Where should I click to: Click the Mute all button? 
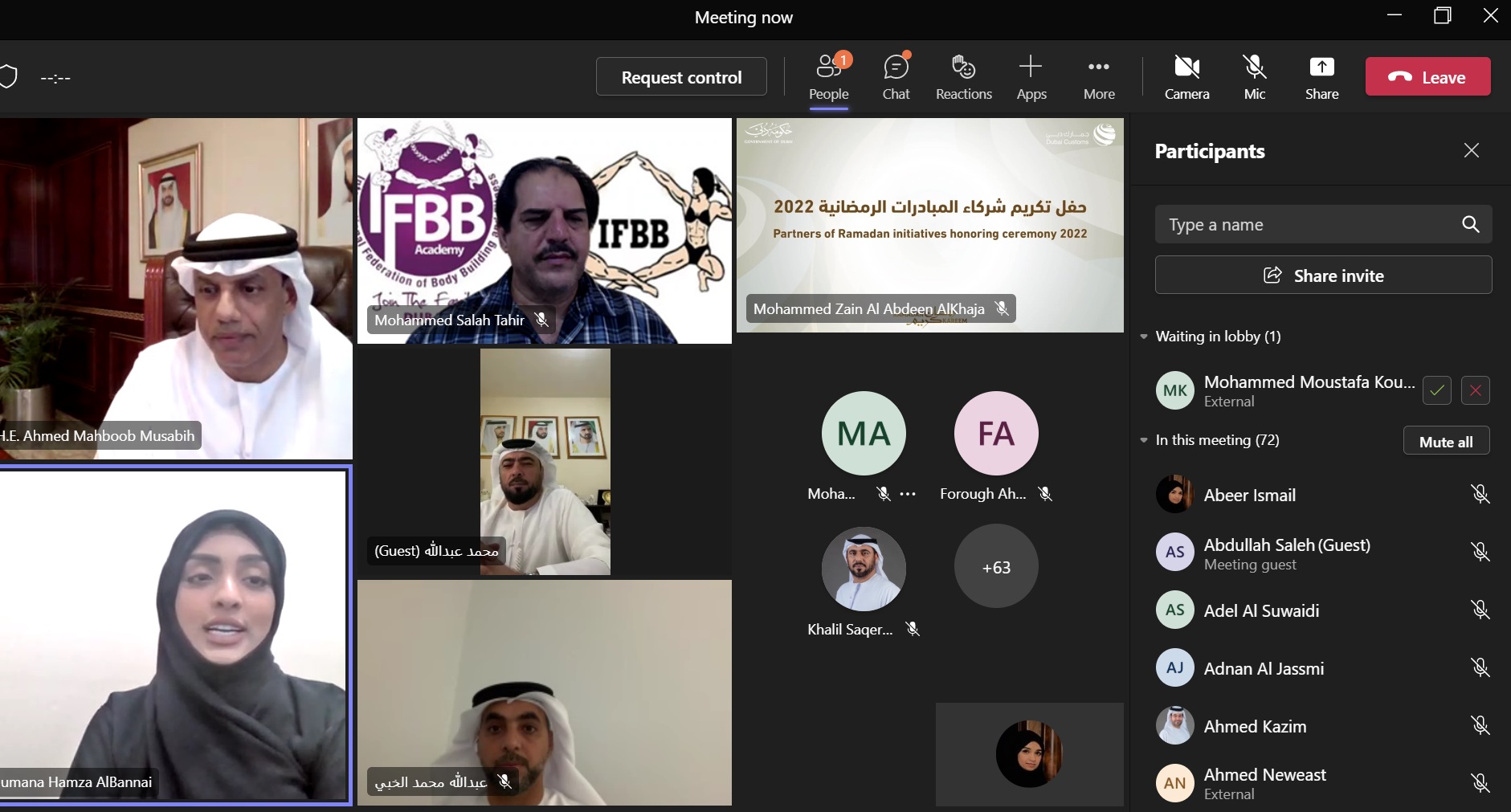coord(1446,441)
